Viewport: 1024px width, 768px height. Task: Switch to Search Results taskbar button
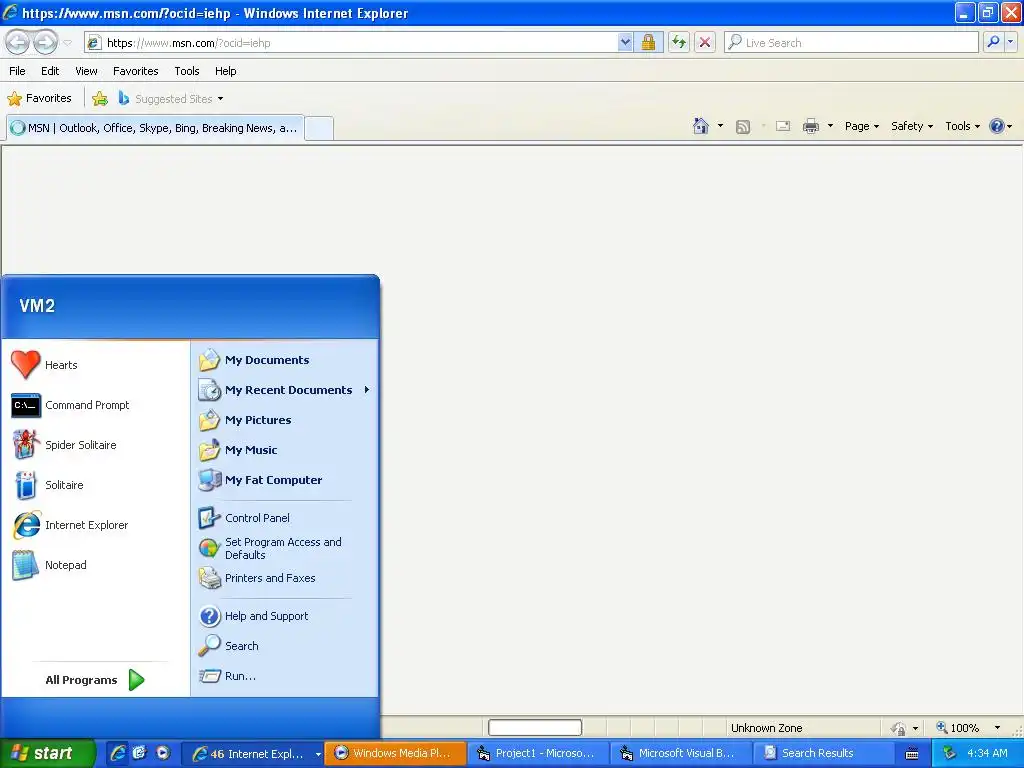[824, 753]
